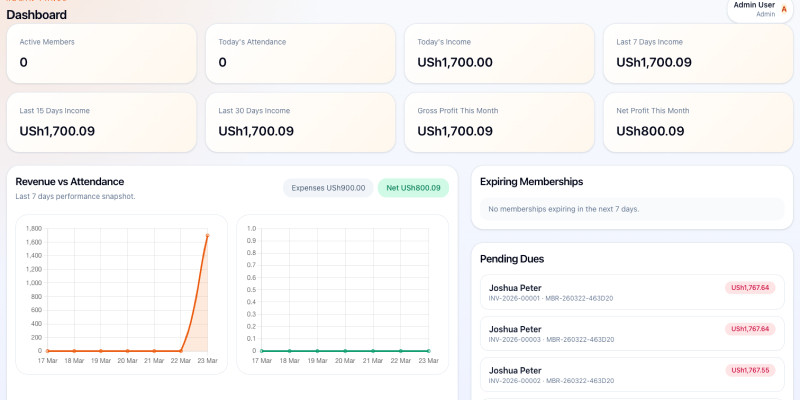Open the Gross Profit This Month card
Image resolution: width=800 pixels, height=400 pixels.
[x=499, y=122]
